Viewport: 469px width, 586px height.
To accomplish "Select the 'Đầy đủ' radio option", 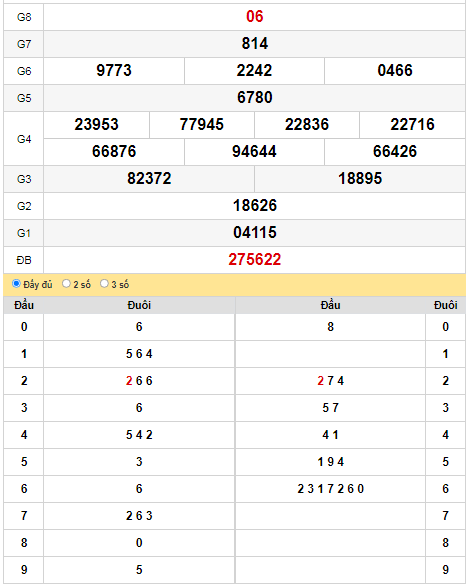I will coord(16,284).
